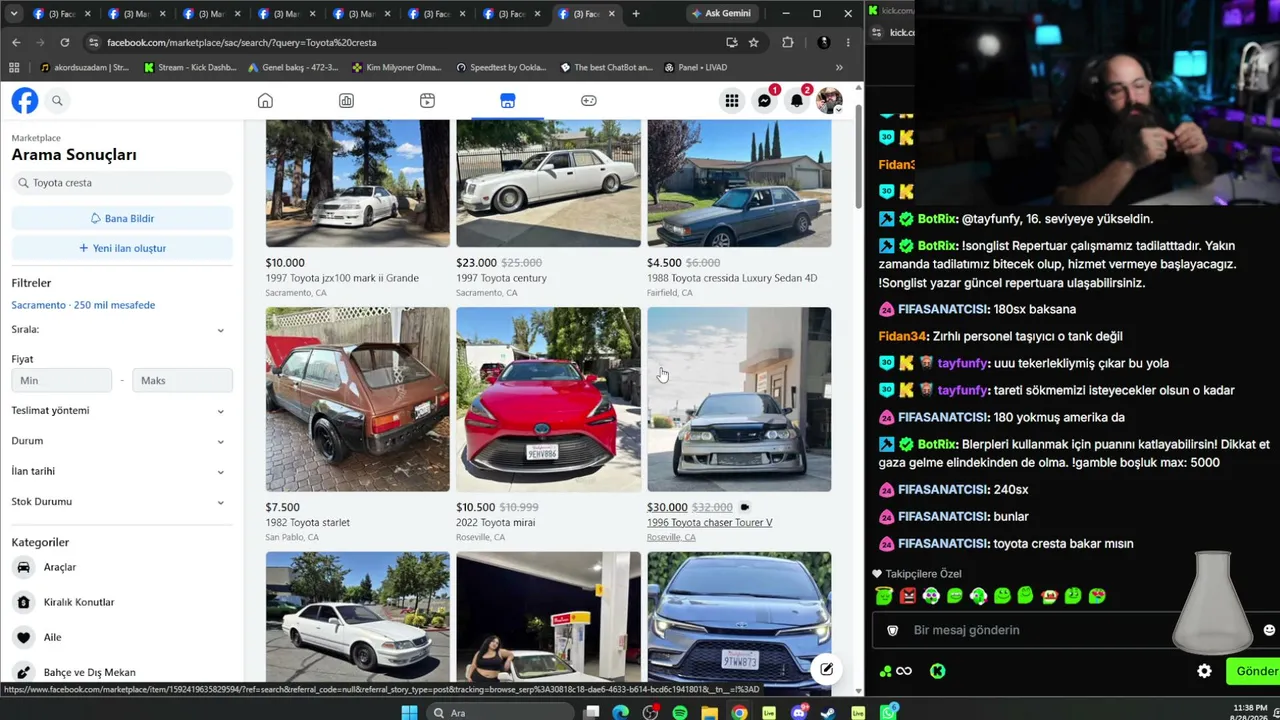1280x720 pixels.
Task: Open the 2022 Toyota mirai listing photo
Action: coord(548,399)
